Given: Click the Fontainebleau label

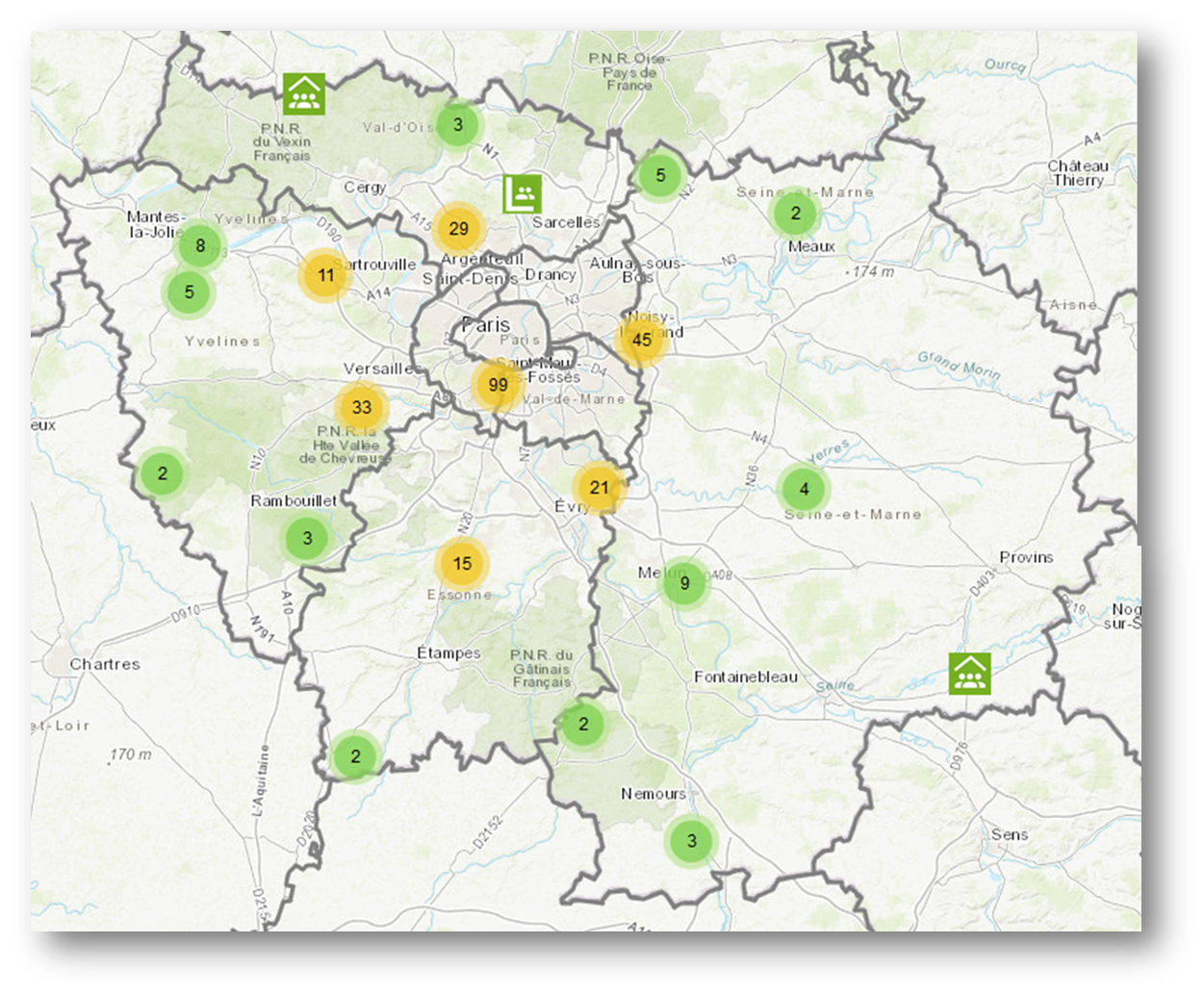Looking at the screenshot, I should (746, 676).
